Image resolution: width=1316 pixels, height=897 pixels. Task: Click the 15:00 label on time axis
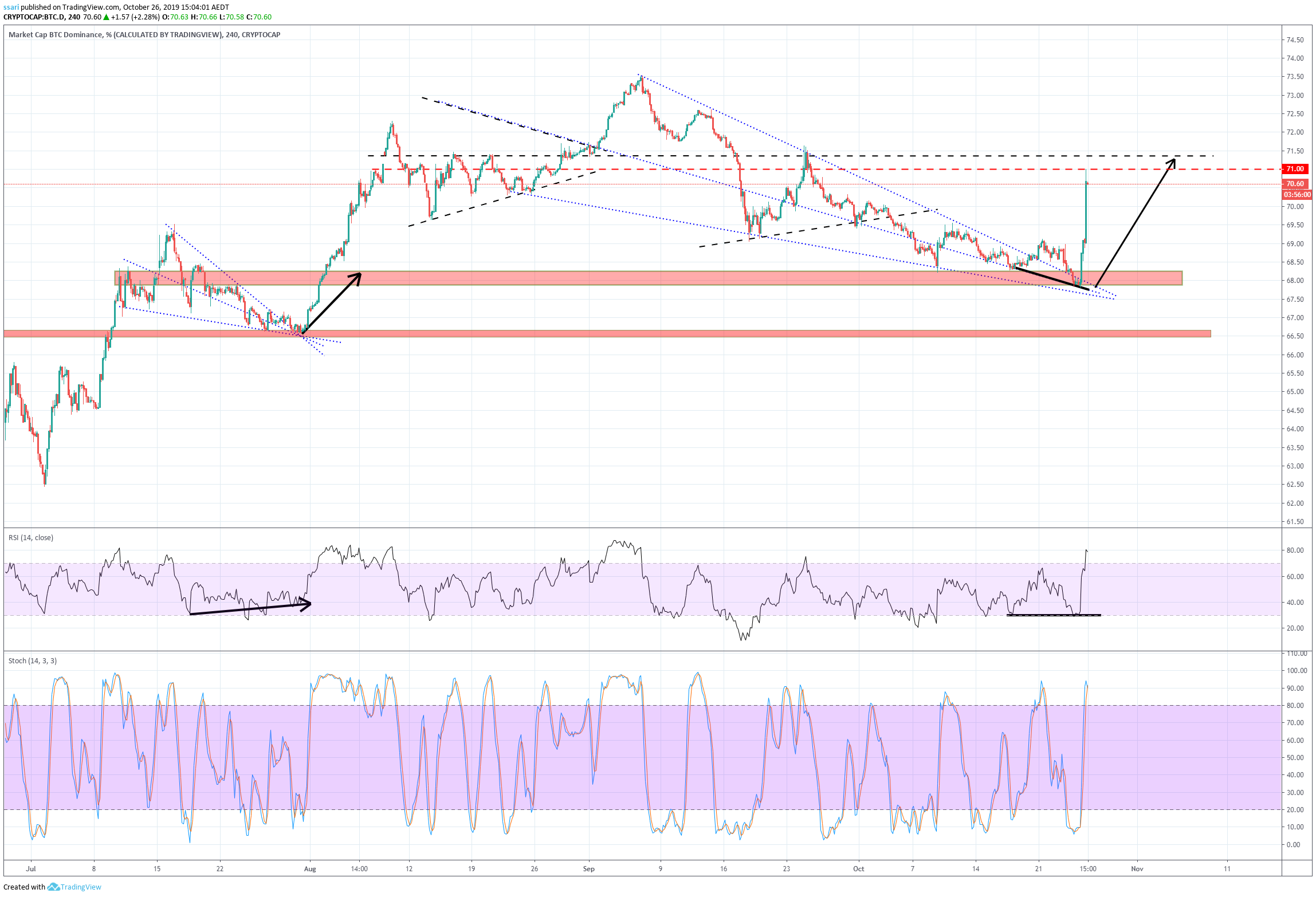point(1088,868)
